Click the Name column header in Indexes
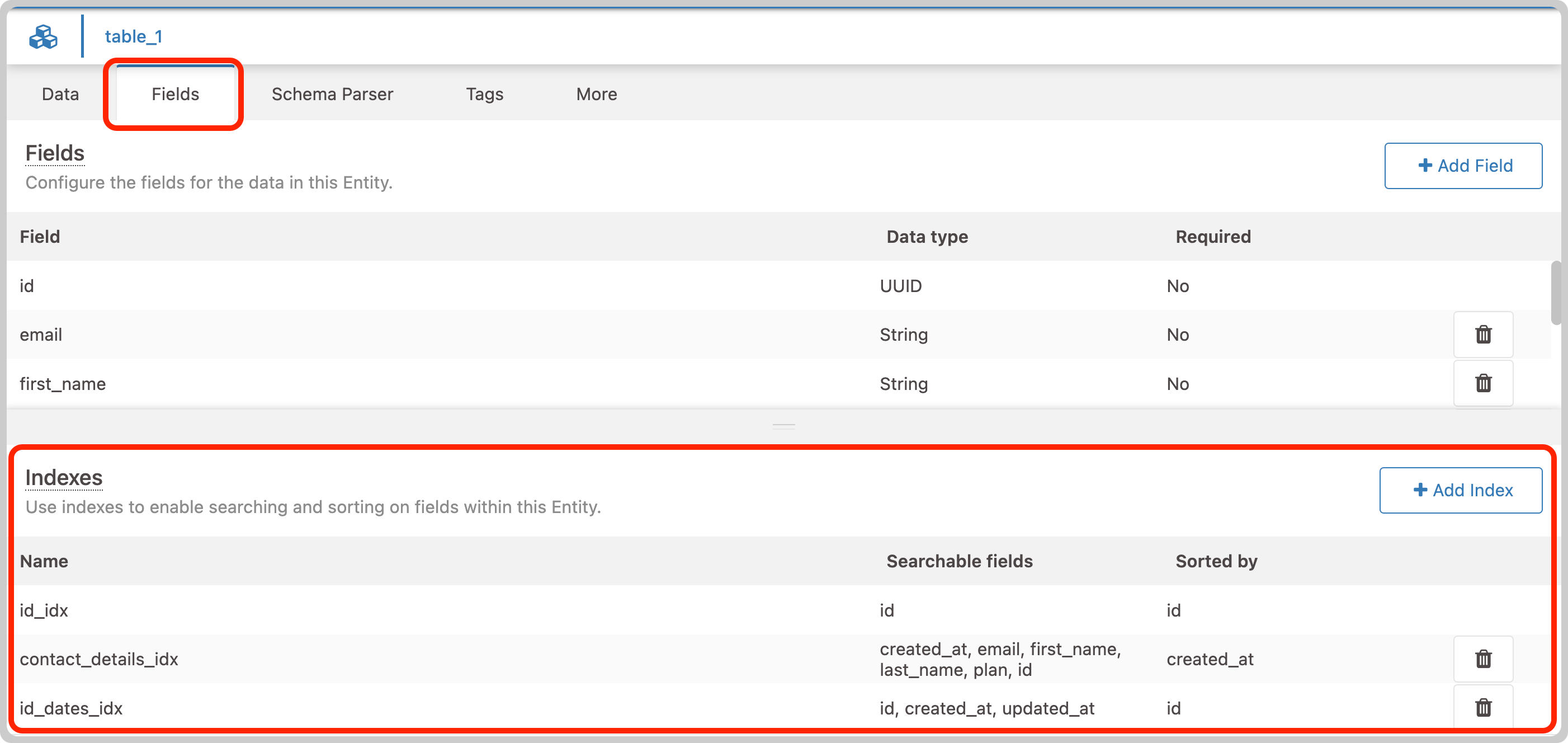Viewport: 1568px width, 743px height. pyautogui.click(x=44, y=561)
